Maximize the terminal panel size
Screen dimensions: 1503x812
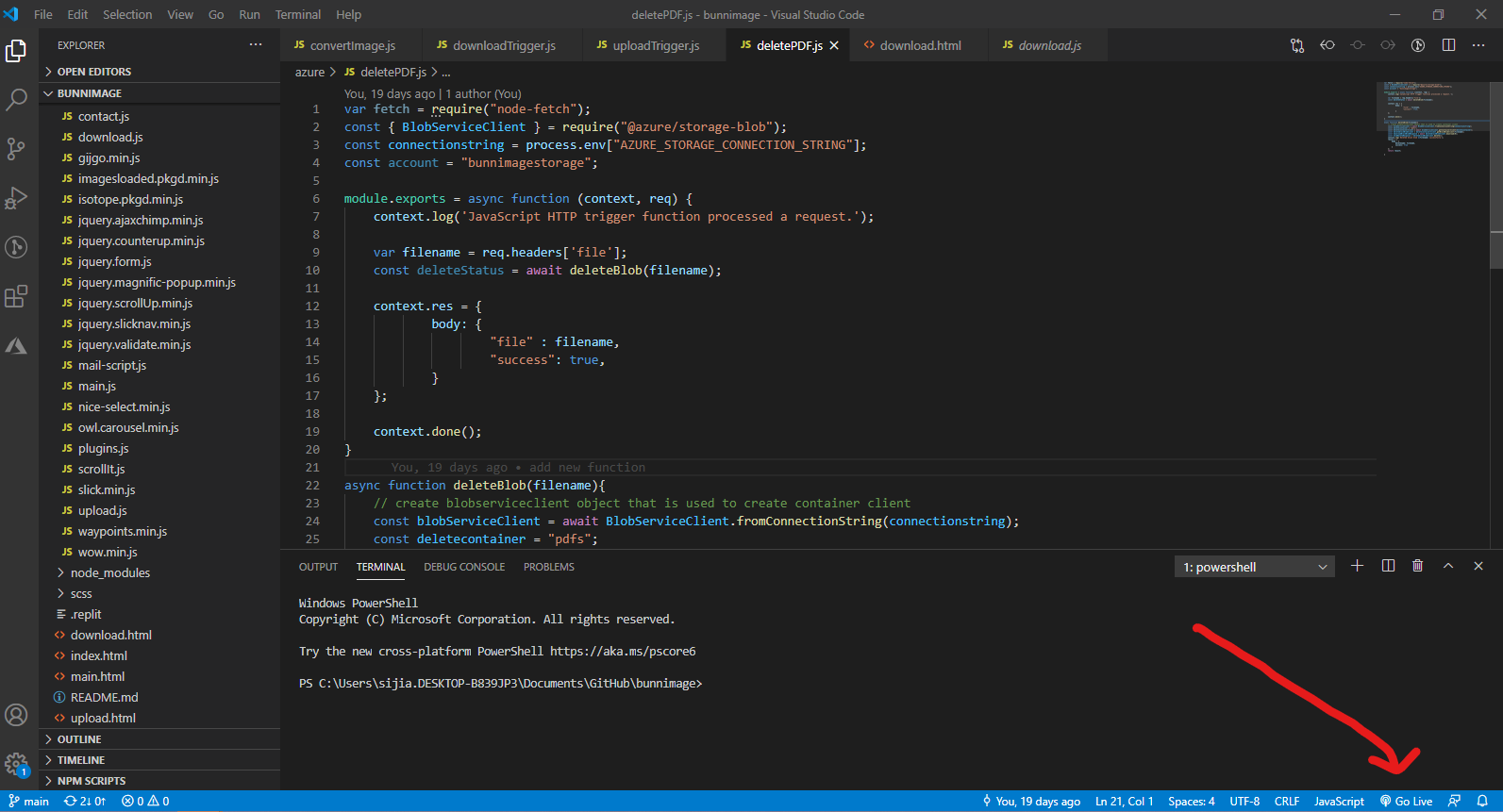point(1448,566)
